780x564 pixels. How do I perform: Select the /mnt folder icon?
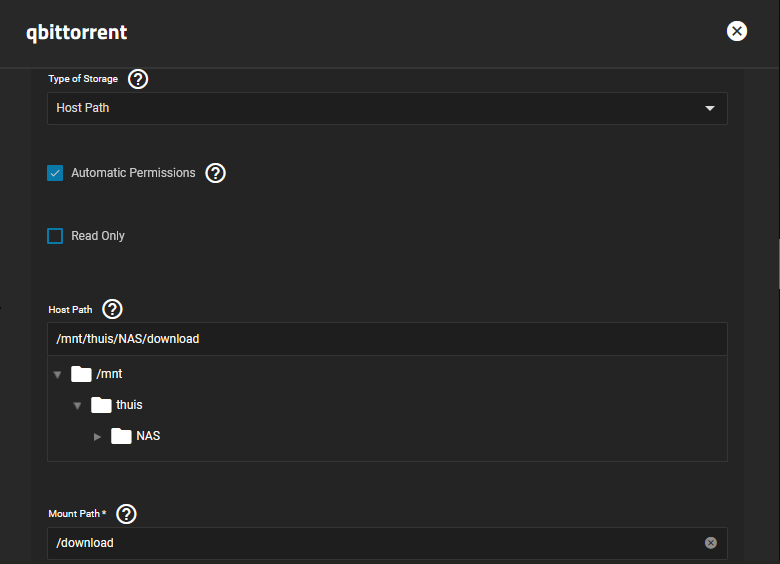coord(81,374)
